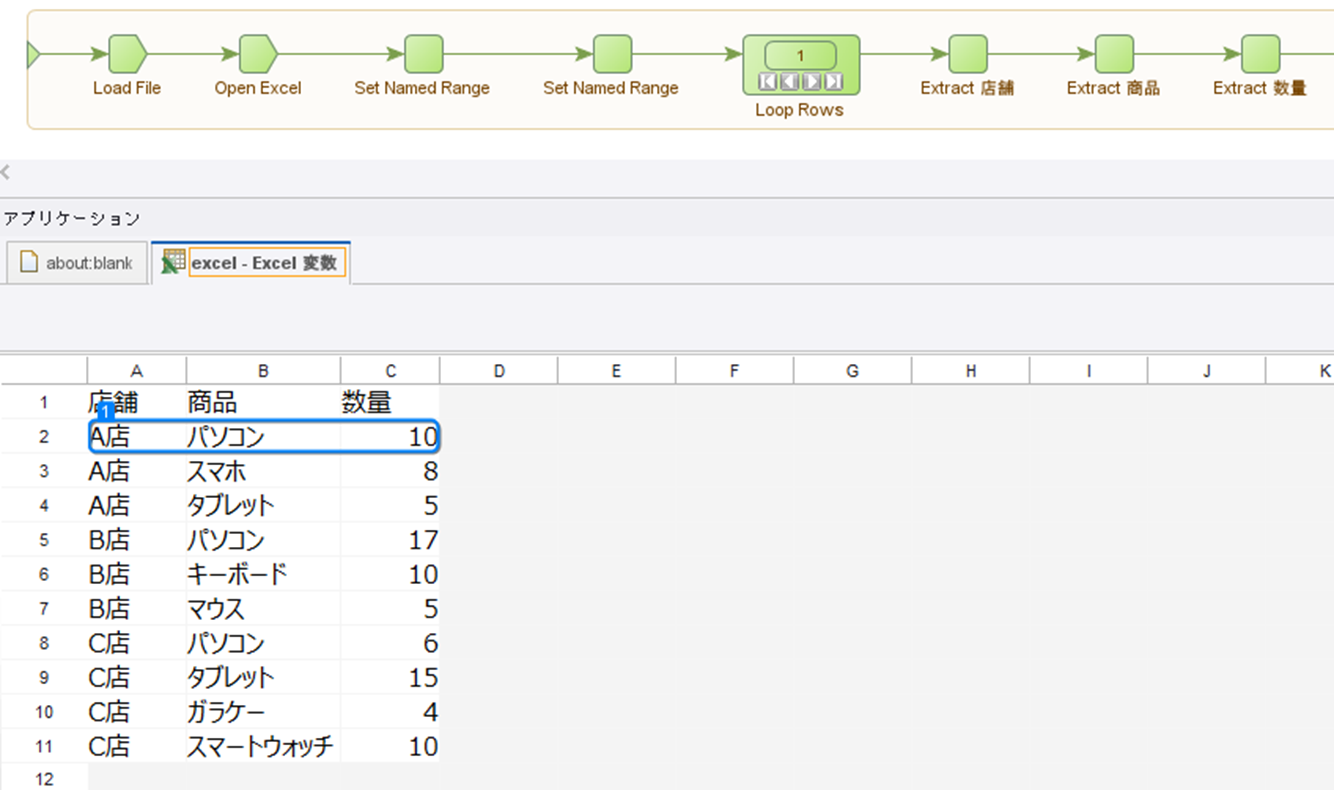Select the Extract 数量 step node
Image resolution: width=1334 pixels, height=790 pixels.
[1260, 54]
